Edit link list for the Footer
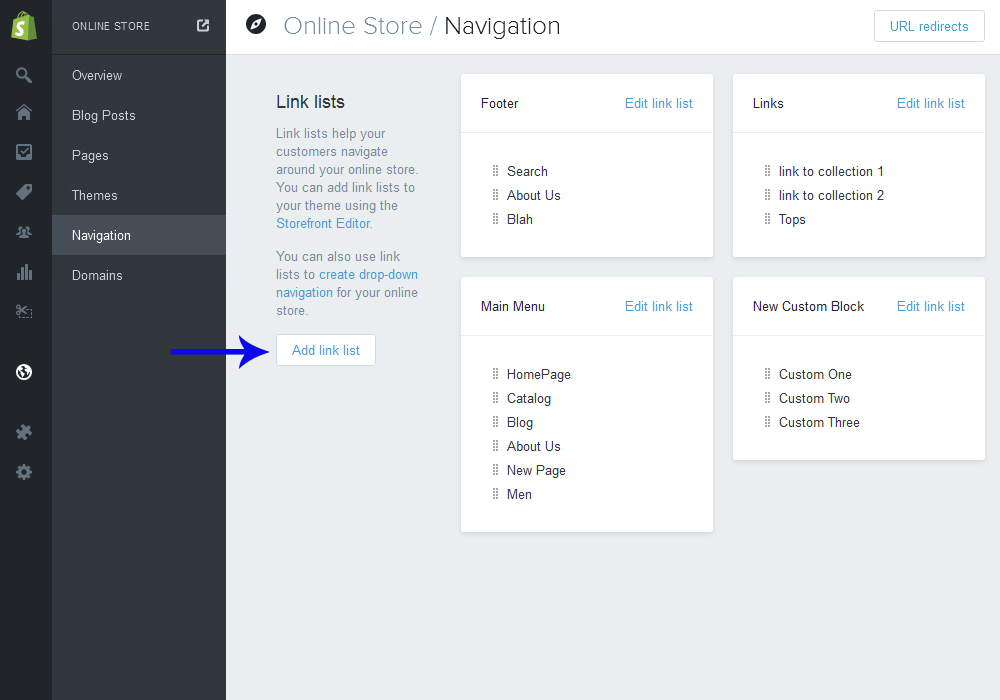The width and height of the screenshot is (1000, 700). click(658, 103)
